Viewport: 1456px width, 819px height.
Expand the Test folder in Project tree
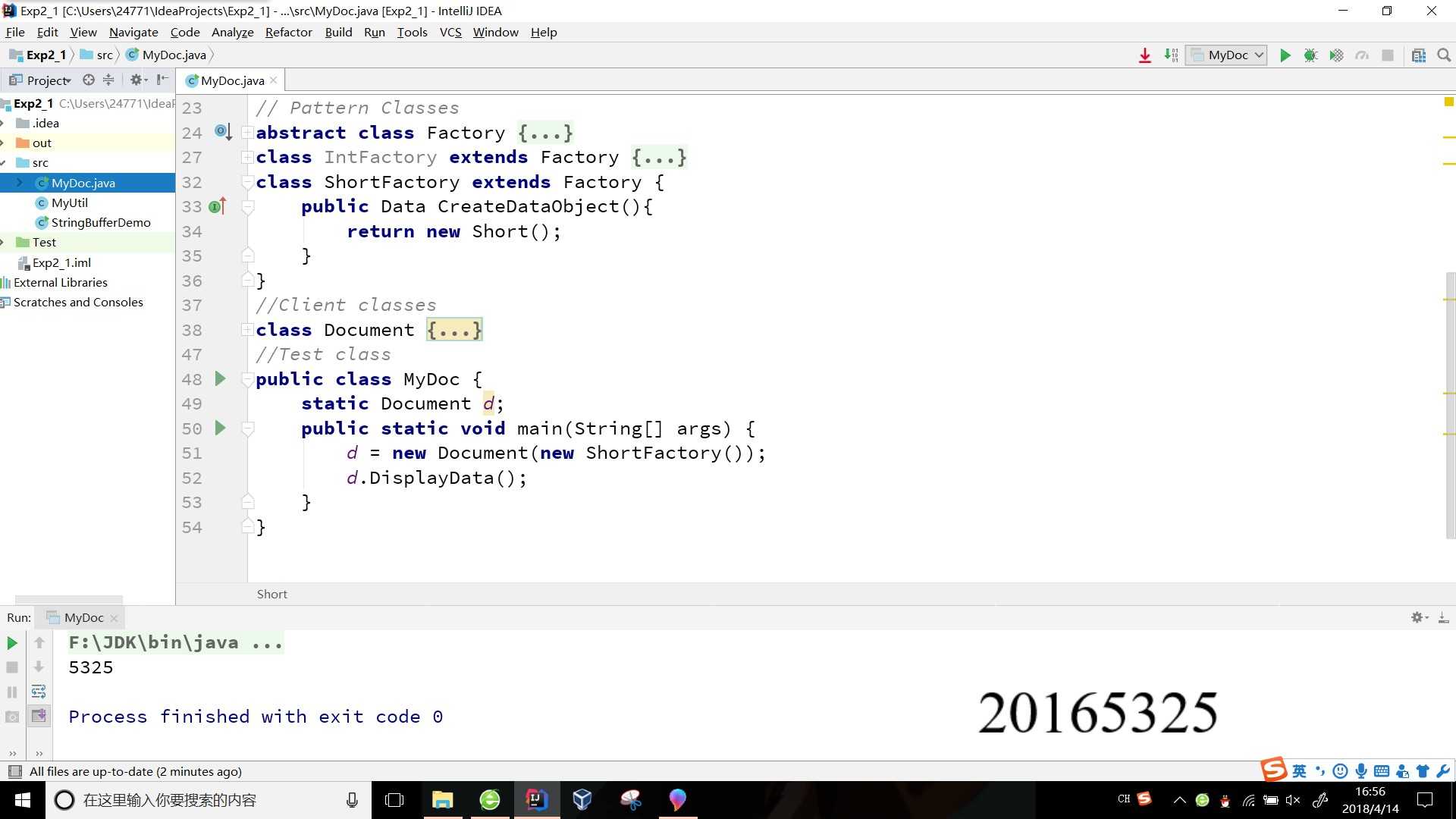[x=7, y=242]
